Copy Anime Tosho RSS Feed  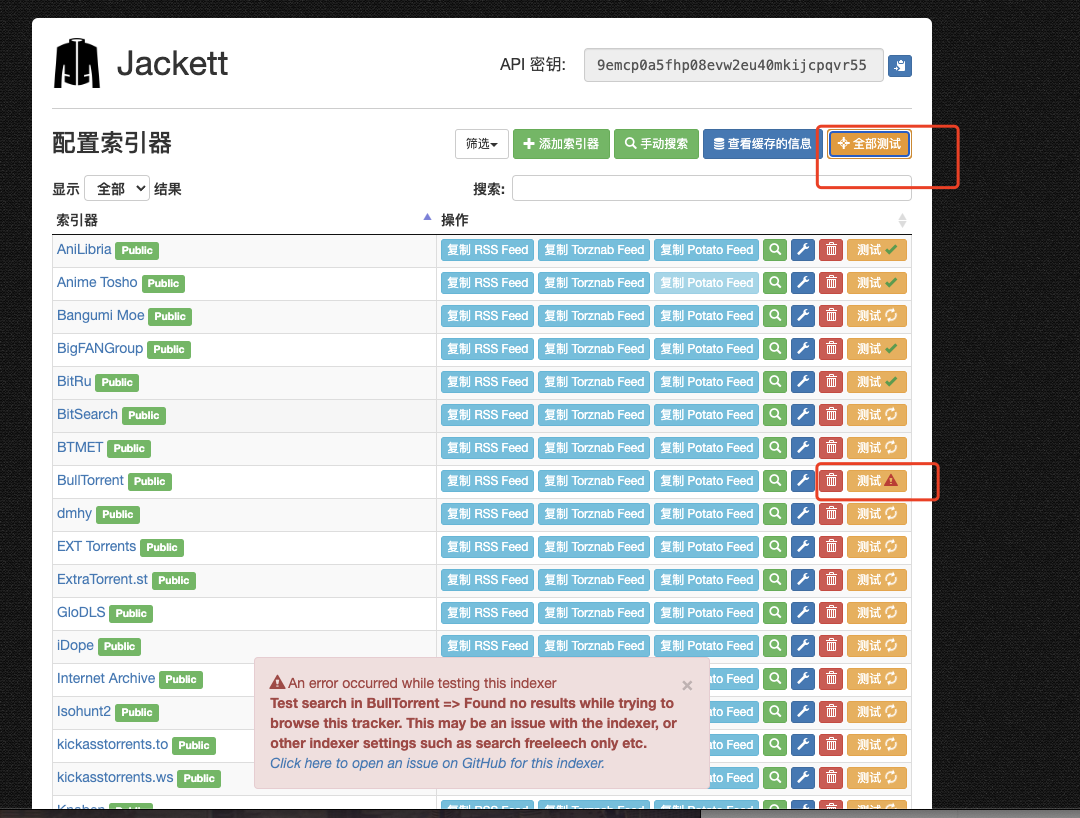488,282
